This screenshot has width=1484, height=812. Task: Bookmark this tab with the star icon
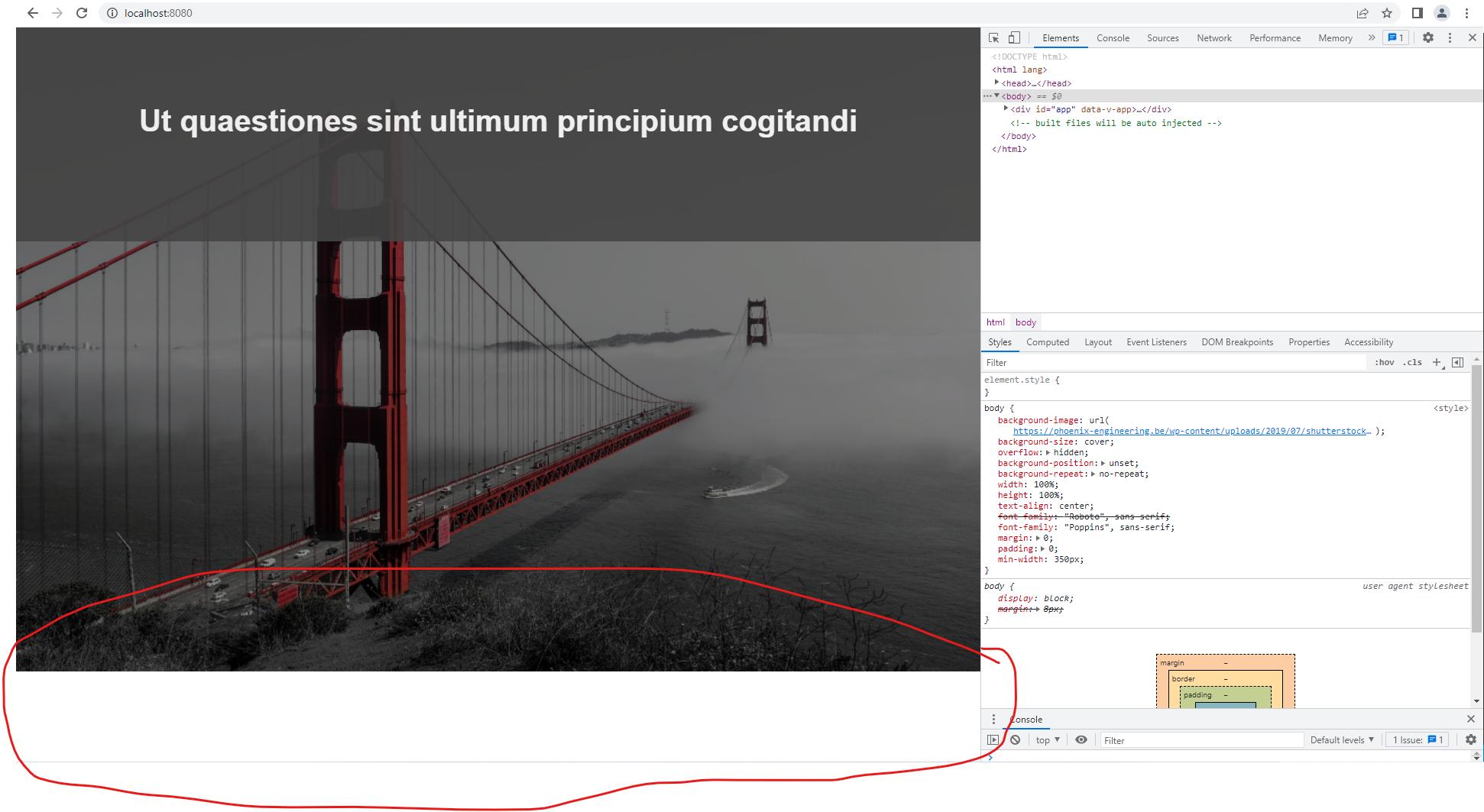1387,13
